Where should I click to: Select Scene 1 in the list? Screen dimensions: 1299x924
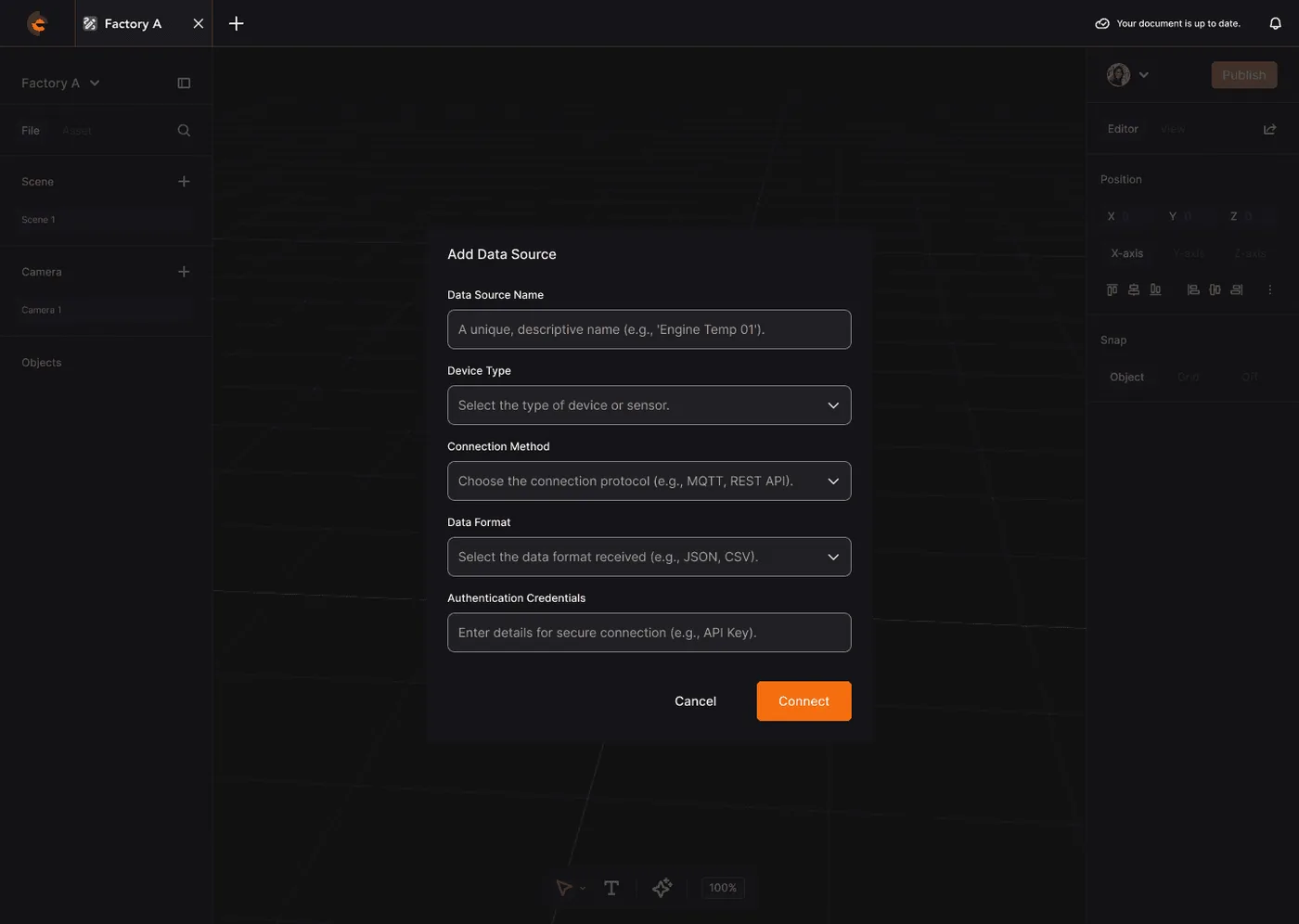point(107,220)
